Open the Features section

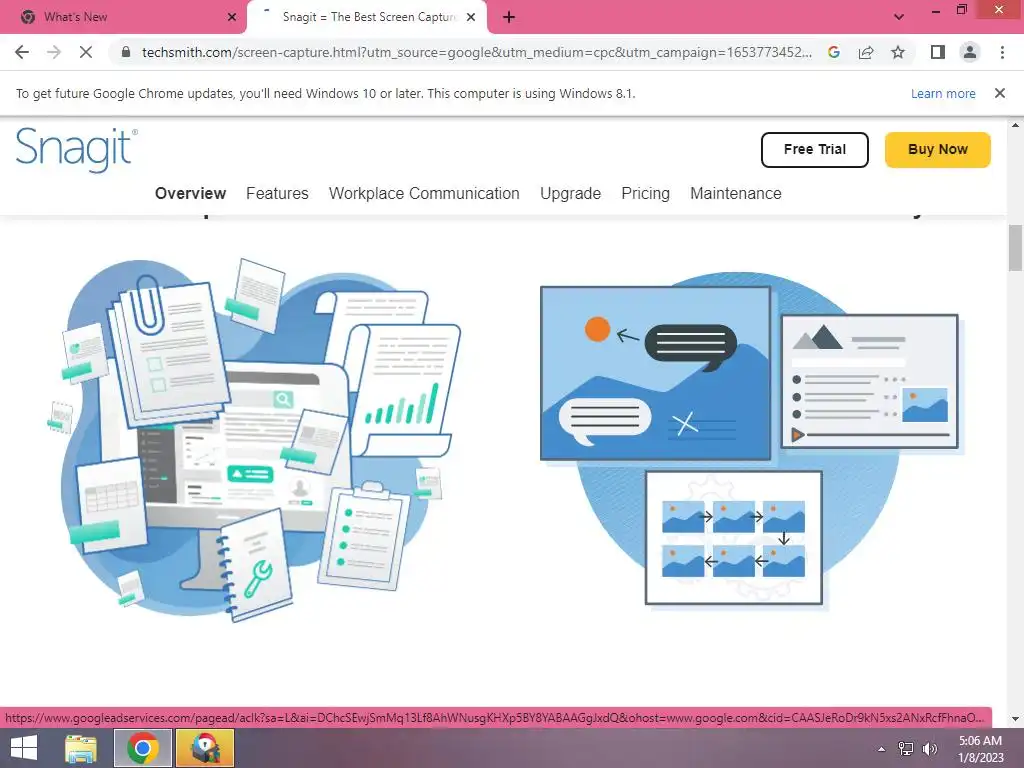pyautogui.click(x=277, y=193)
